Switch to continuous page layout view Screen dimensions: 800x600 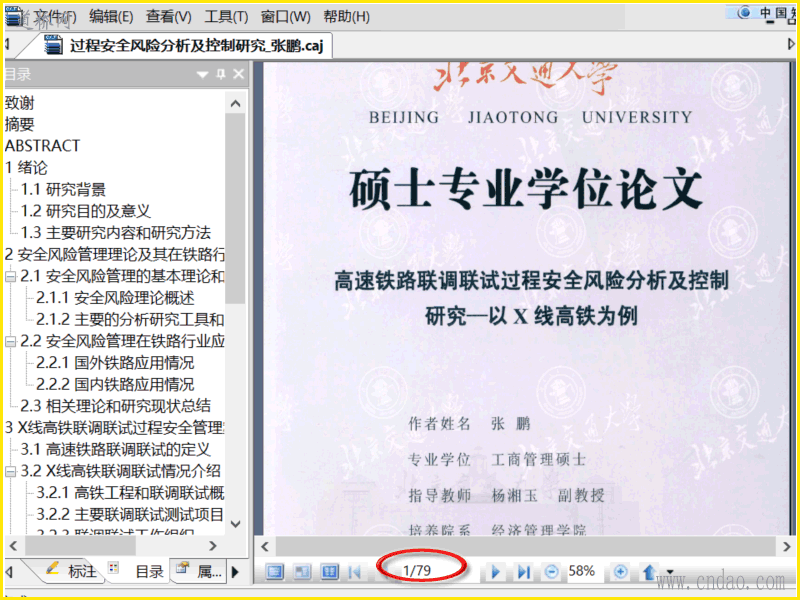[275, 571]
